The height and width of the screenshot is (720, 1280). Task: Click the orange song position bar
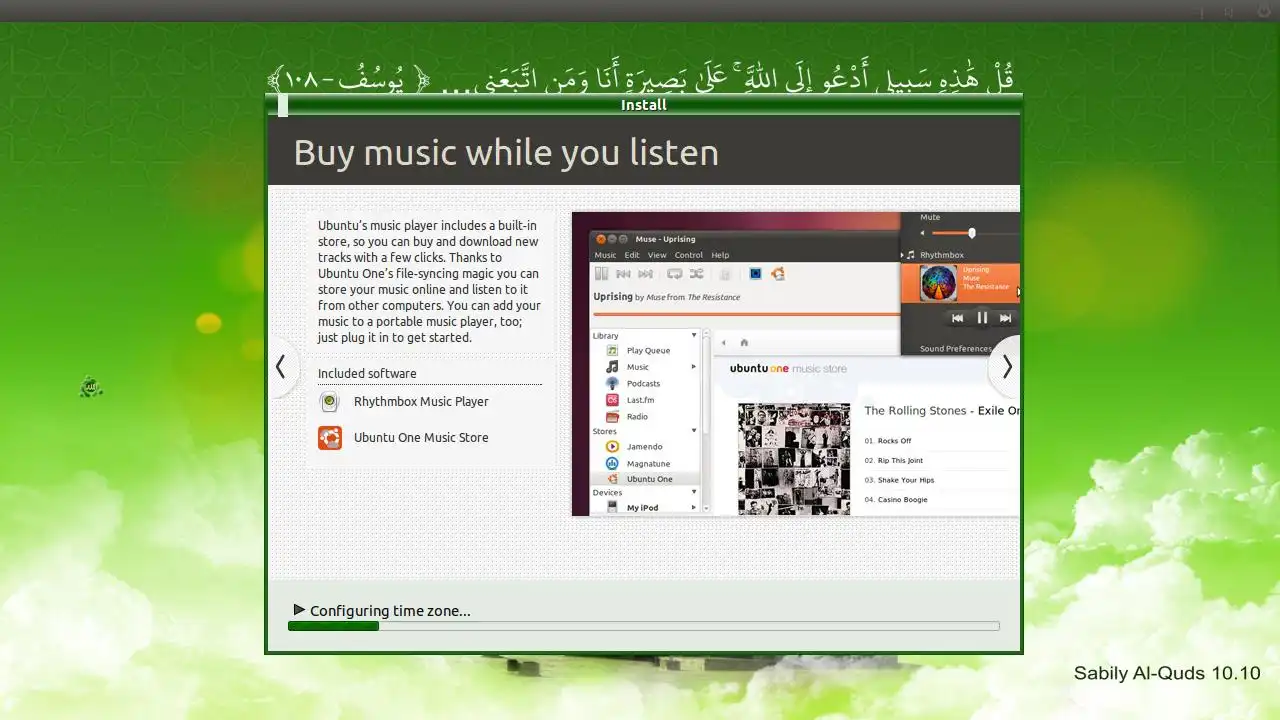747,314
